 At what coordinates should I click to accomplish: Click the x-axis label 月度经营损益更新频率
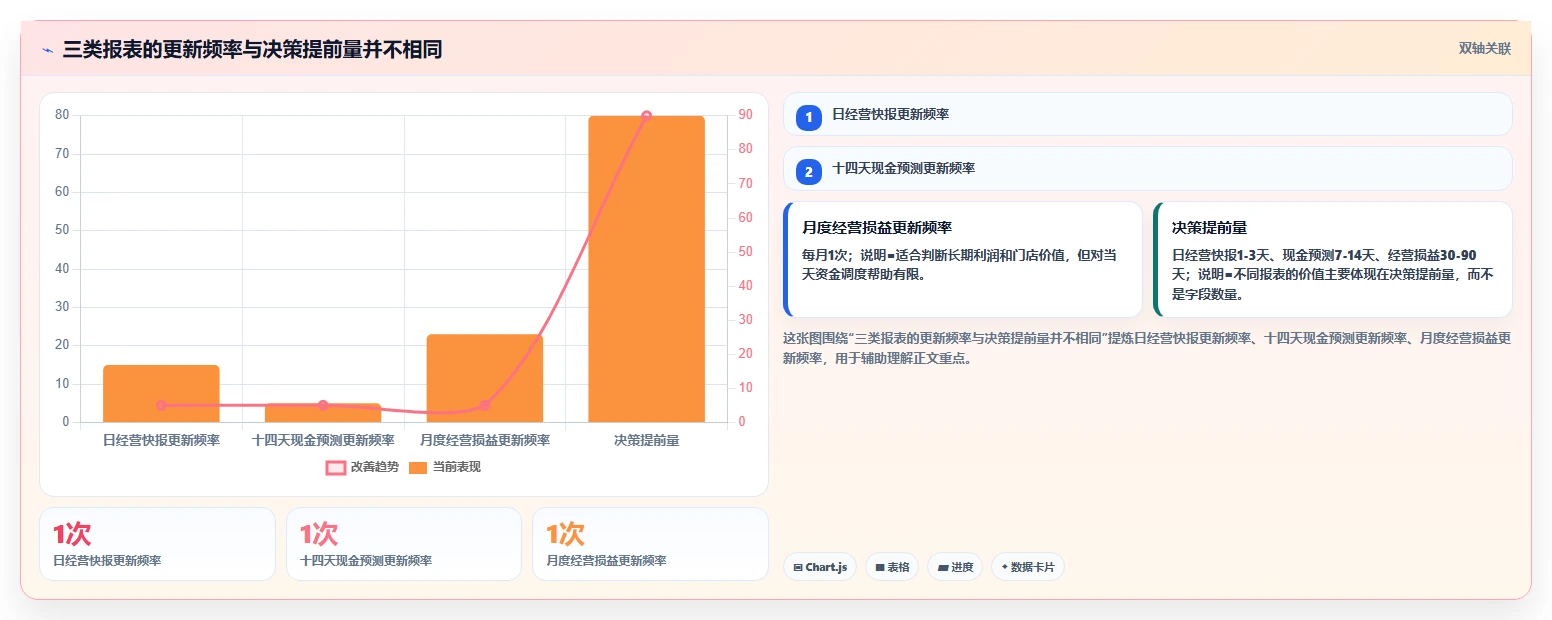click(x=485, y=440)
